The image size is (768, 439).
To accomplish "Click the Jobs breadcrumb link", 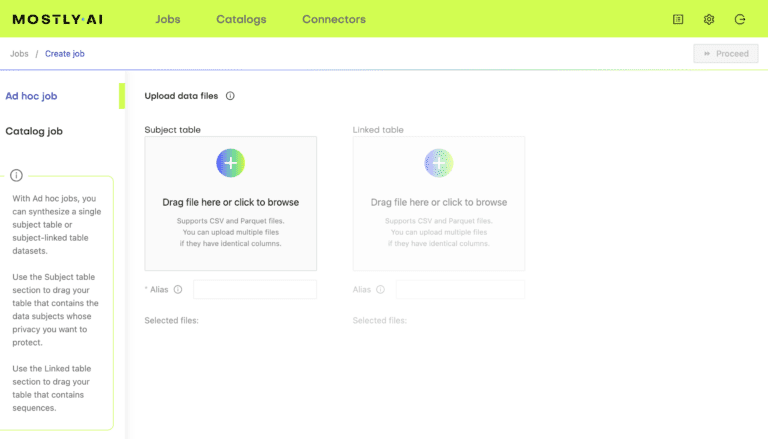I will [19, 54].
